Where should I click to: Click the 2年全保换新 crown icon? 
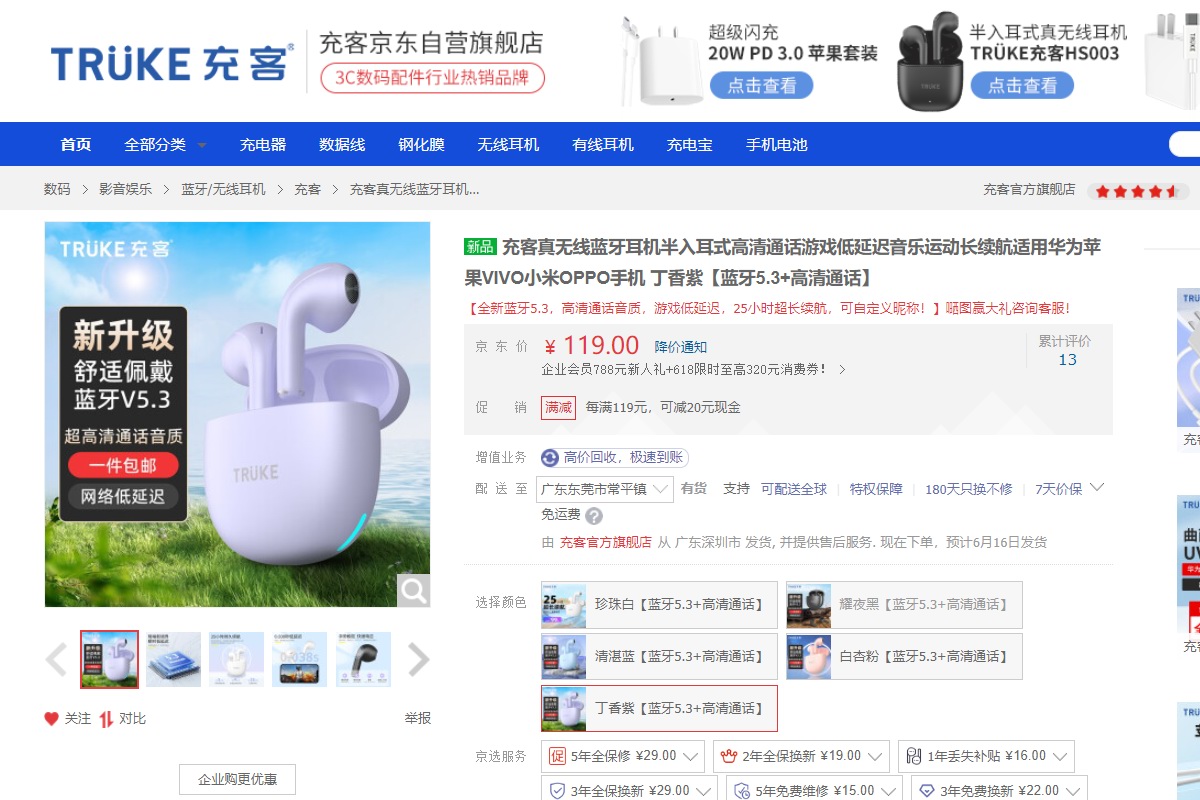click(x=729, y=756)
